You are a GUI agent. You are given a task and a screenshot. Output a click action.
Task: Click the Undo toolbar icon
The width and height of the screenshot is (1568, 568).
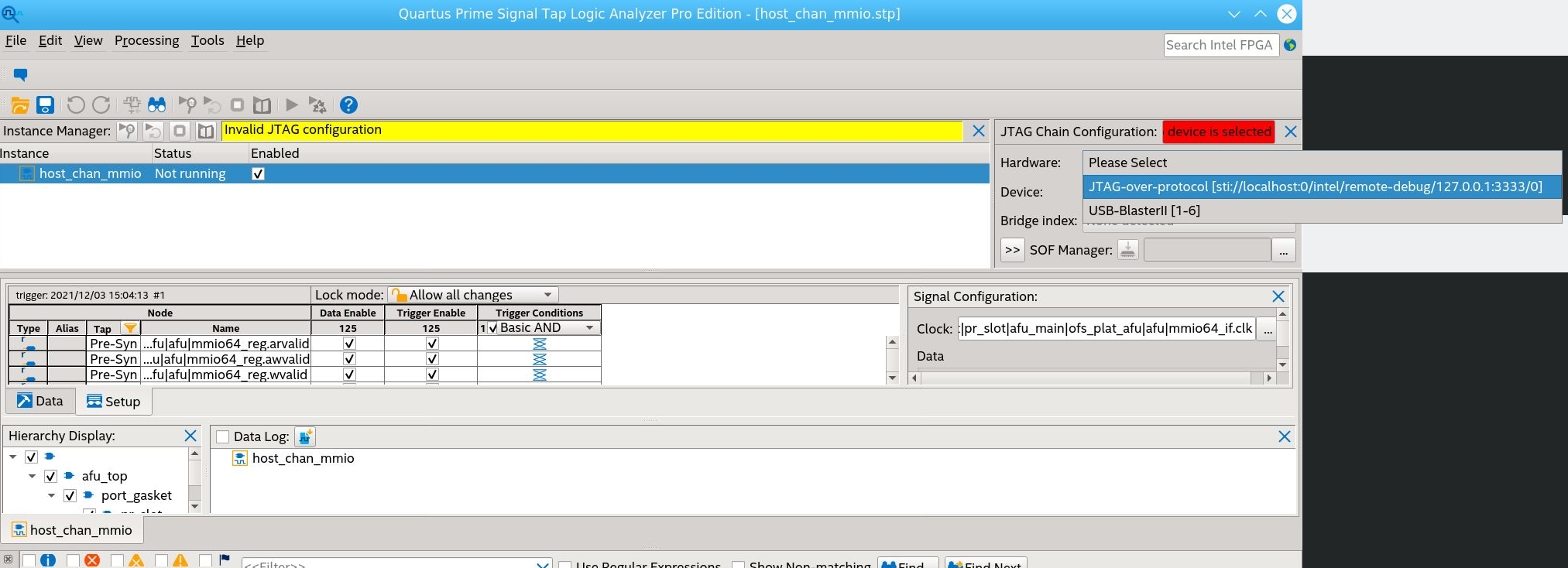(76, 105)
